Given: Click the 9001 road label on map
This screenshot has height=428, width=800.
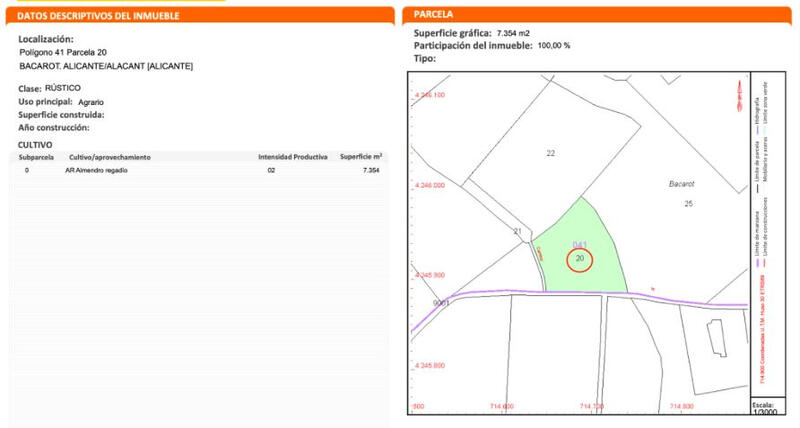Looking at the screenshot, I should point(441,302).
